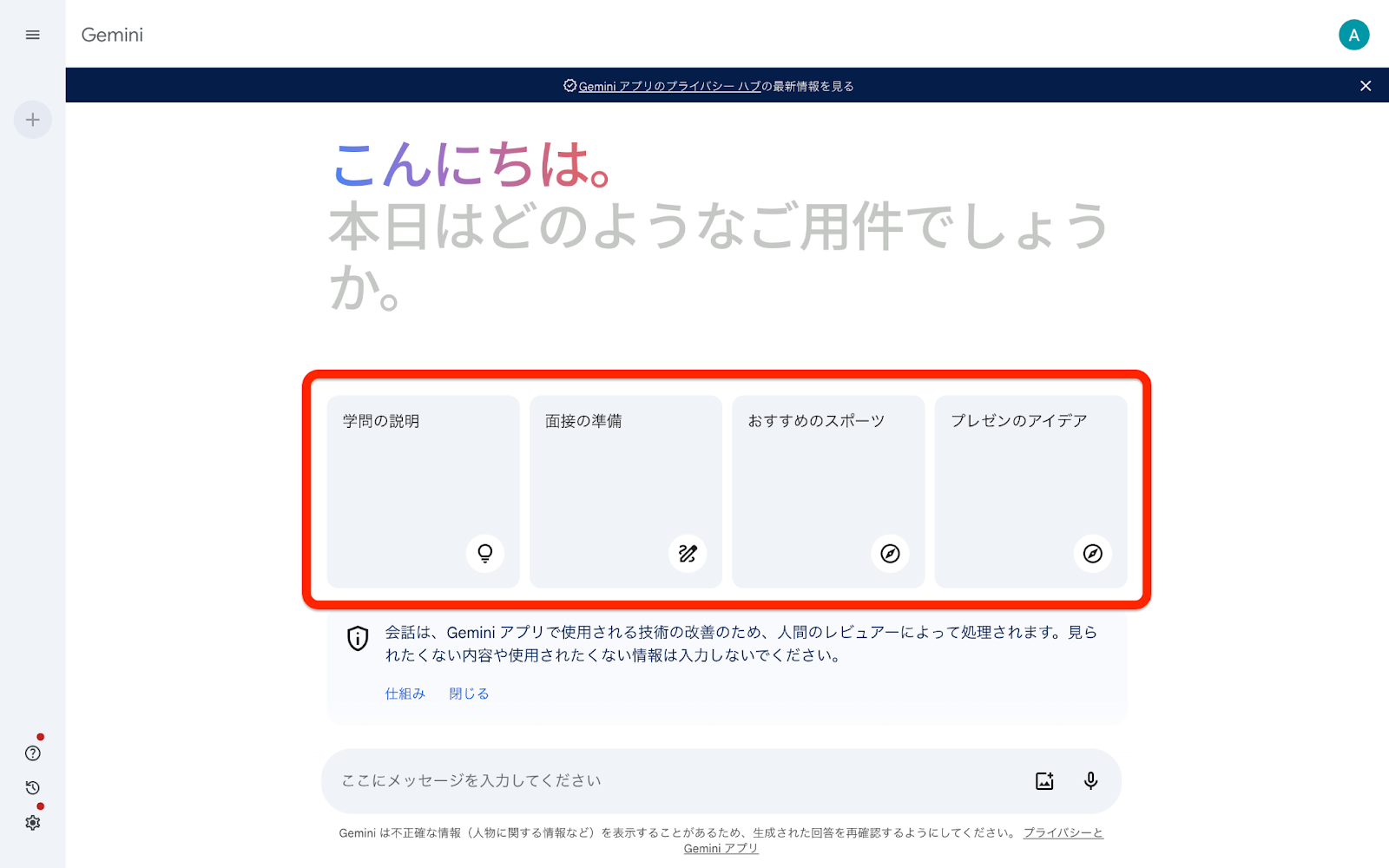Click the pencil icon on 面接の準備 card

[x=688, y=554]
